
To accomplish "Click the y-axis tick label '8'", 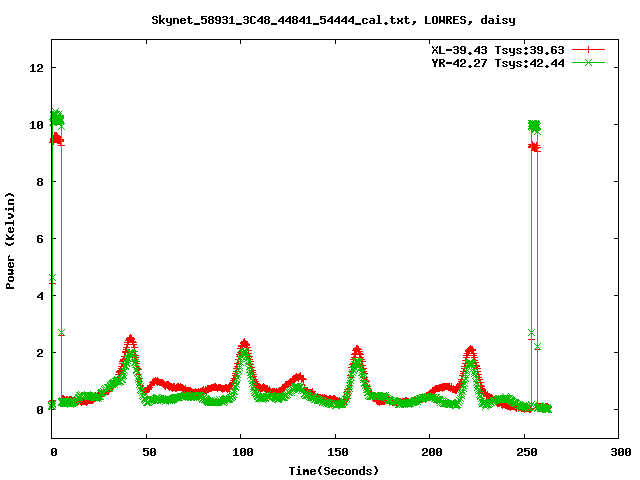I will 40,182.
